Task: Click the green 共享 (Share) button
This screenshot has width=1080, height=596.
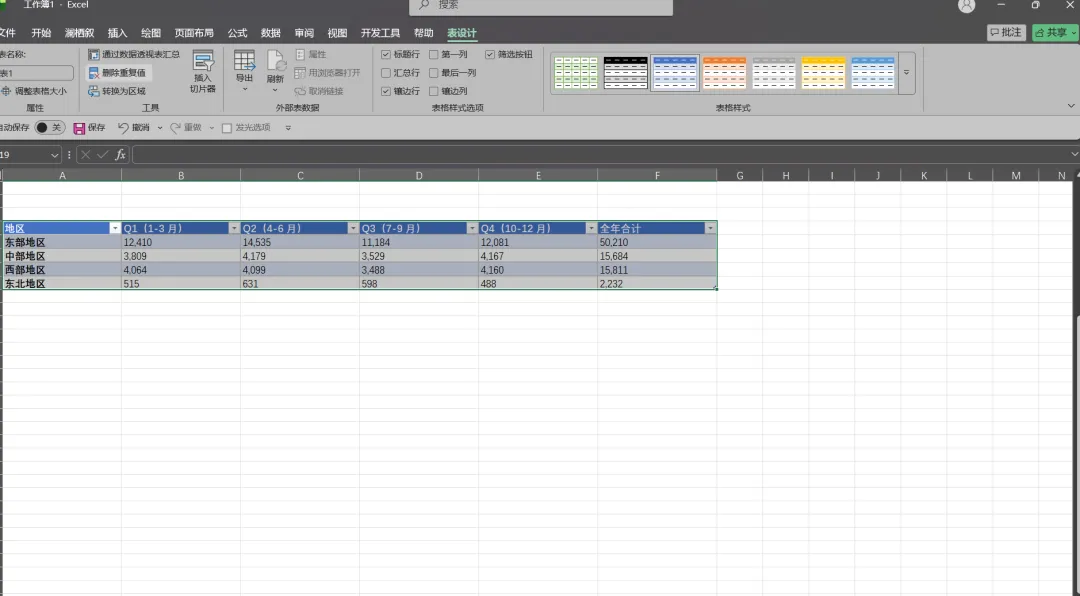Action: click(x=1055, y=32)
